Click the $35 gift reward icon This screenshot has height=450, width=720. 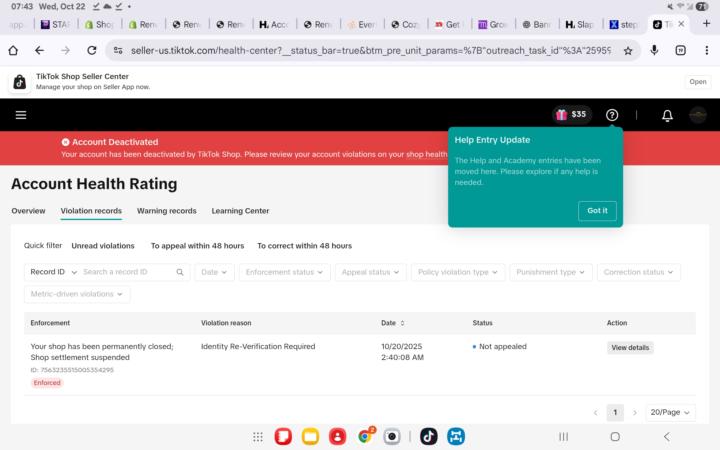(572, 115)
